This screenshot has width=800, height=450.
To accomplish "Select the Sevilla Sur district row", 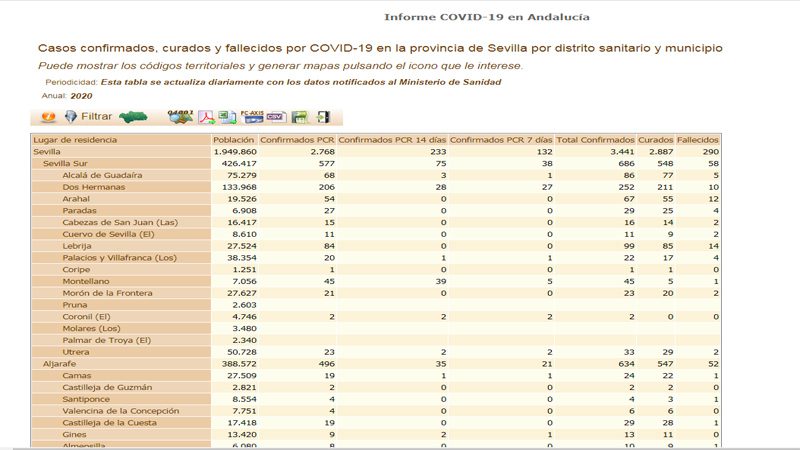I will [x=65, y=163].
